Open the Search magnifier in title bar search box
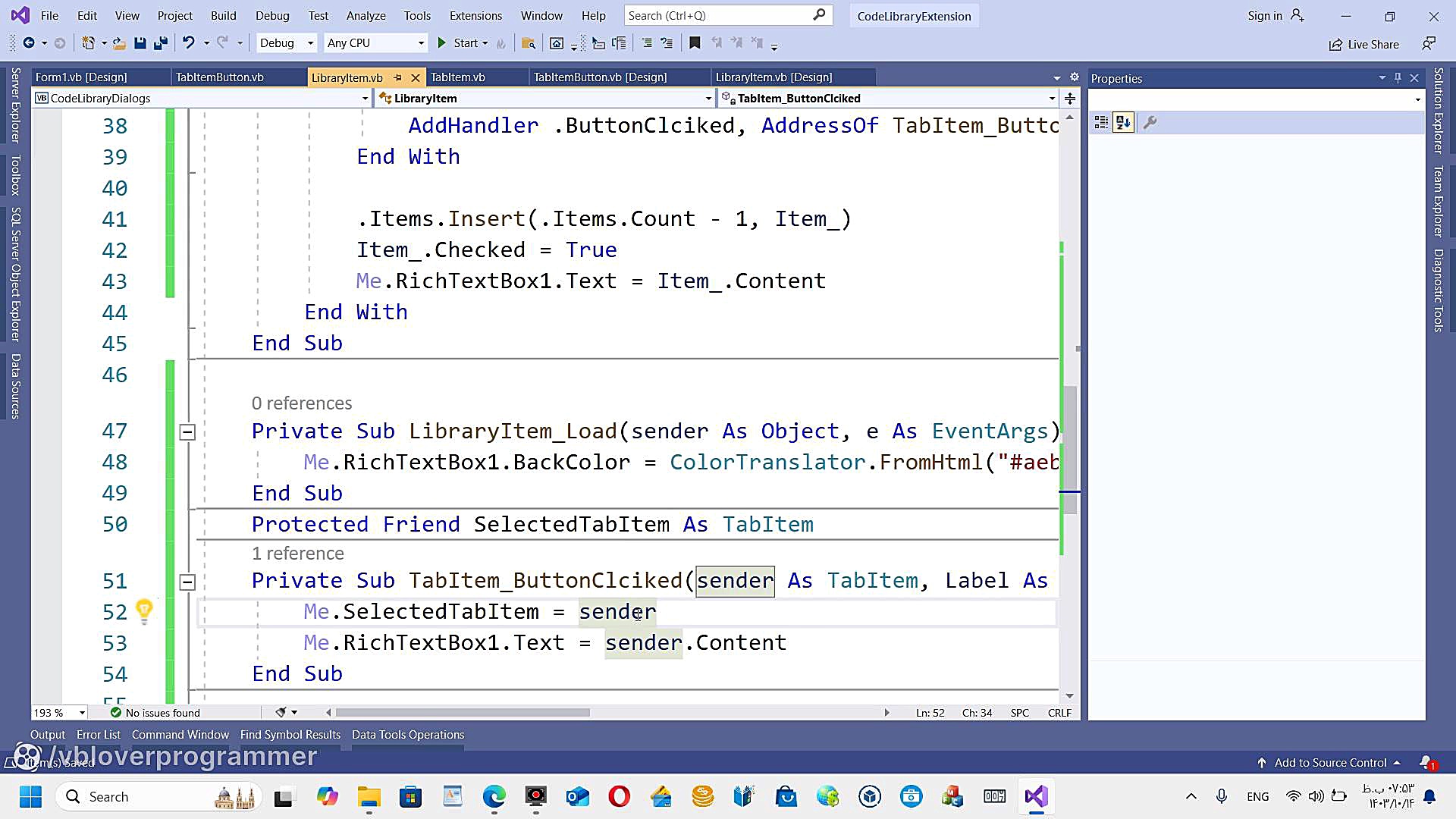The image size is (1456, 819). coord(819,15)
